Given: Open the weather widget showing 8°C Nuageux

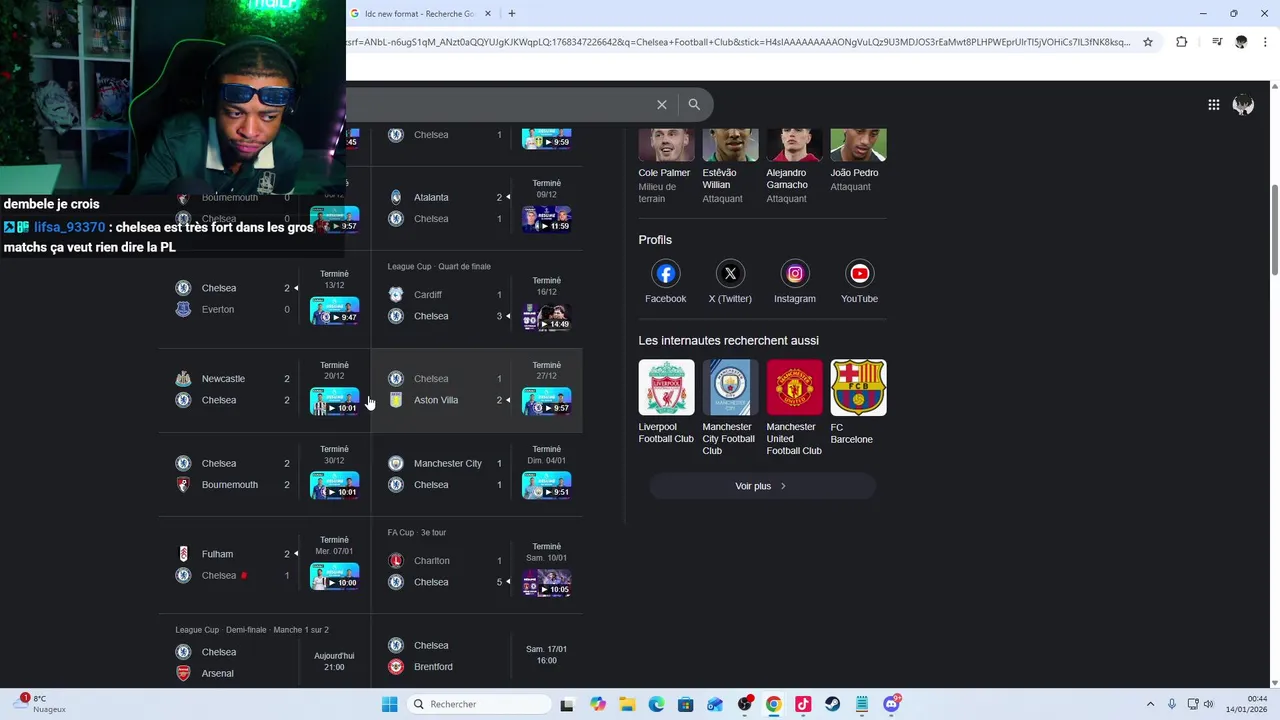Looking at the screenshot, I should pos(41,704).
